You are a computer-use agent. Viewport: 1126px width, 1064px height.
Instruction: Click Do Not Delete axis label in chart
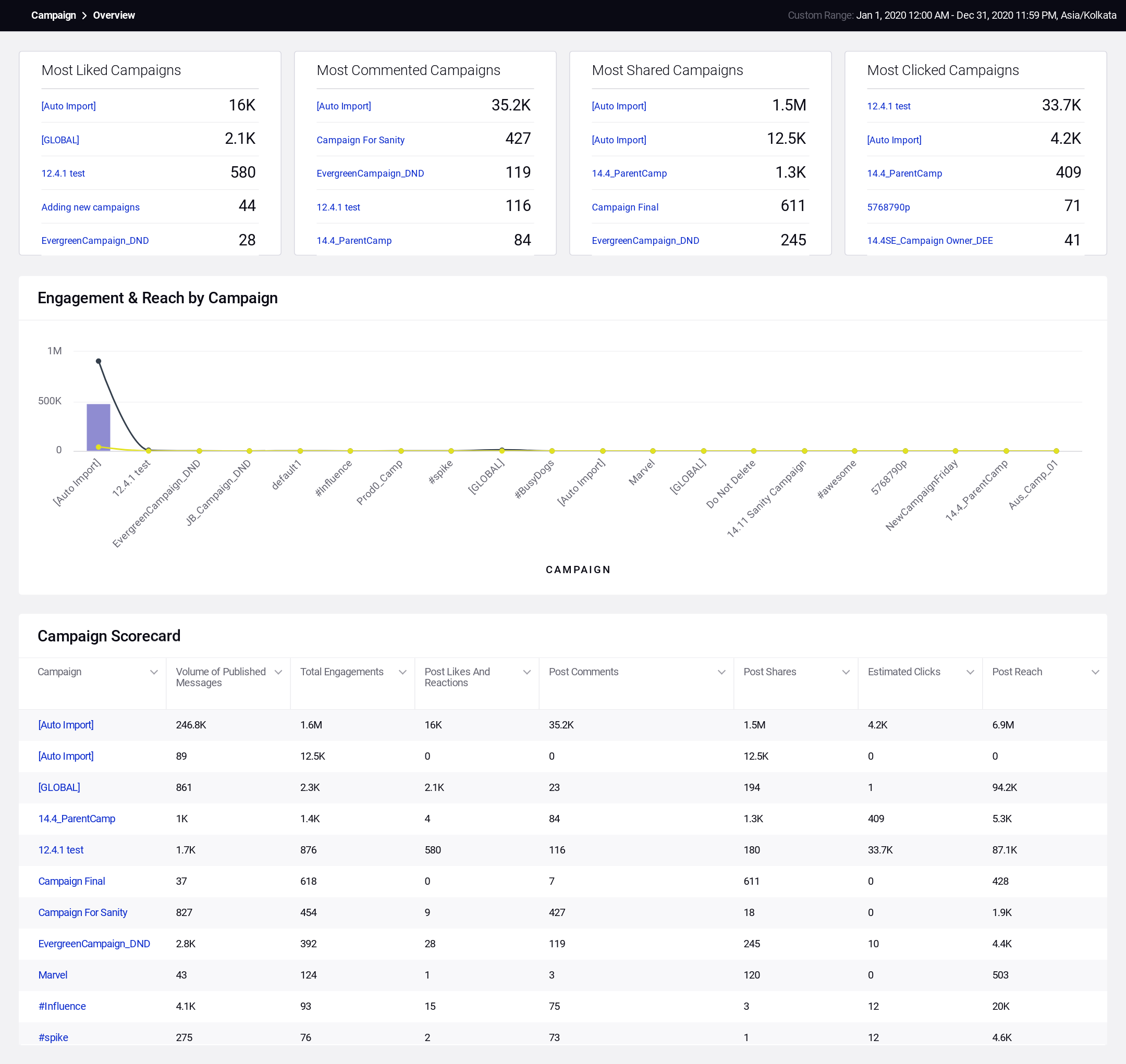731,483
